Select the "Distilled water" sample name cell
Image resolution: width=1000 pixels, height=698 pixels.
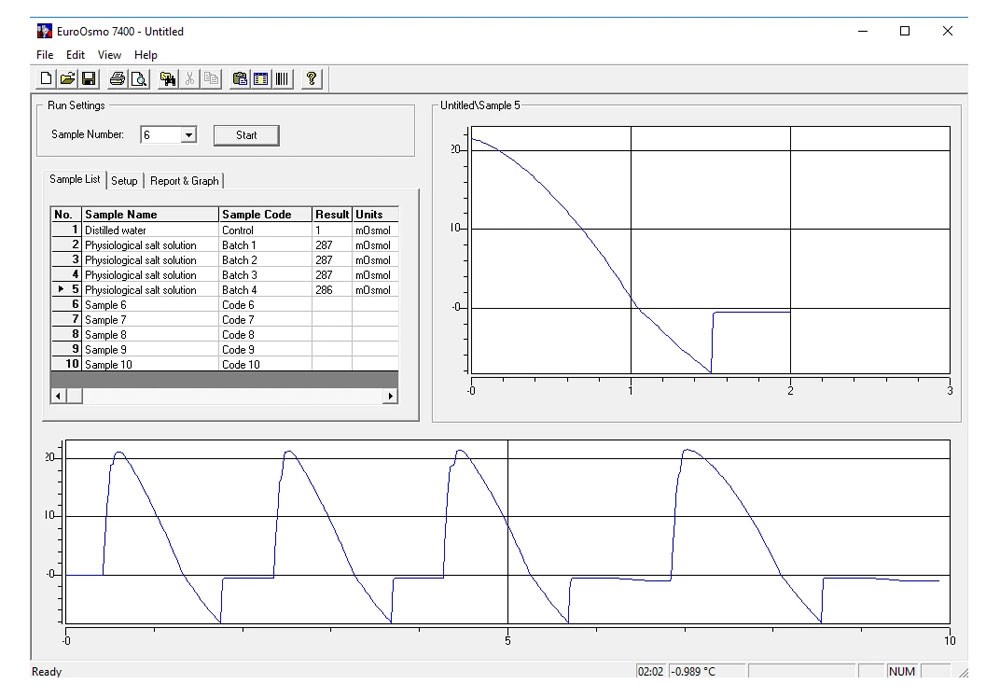tap(151, 230)
